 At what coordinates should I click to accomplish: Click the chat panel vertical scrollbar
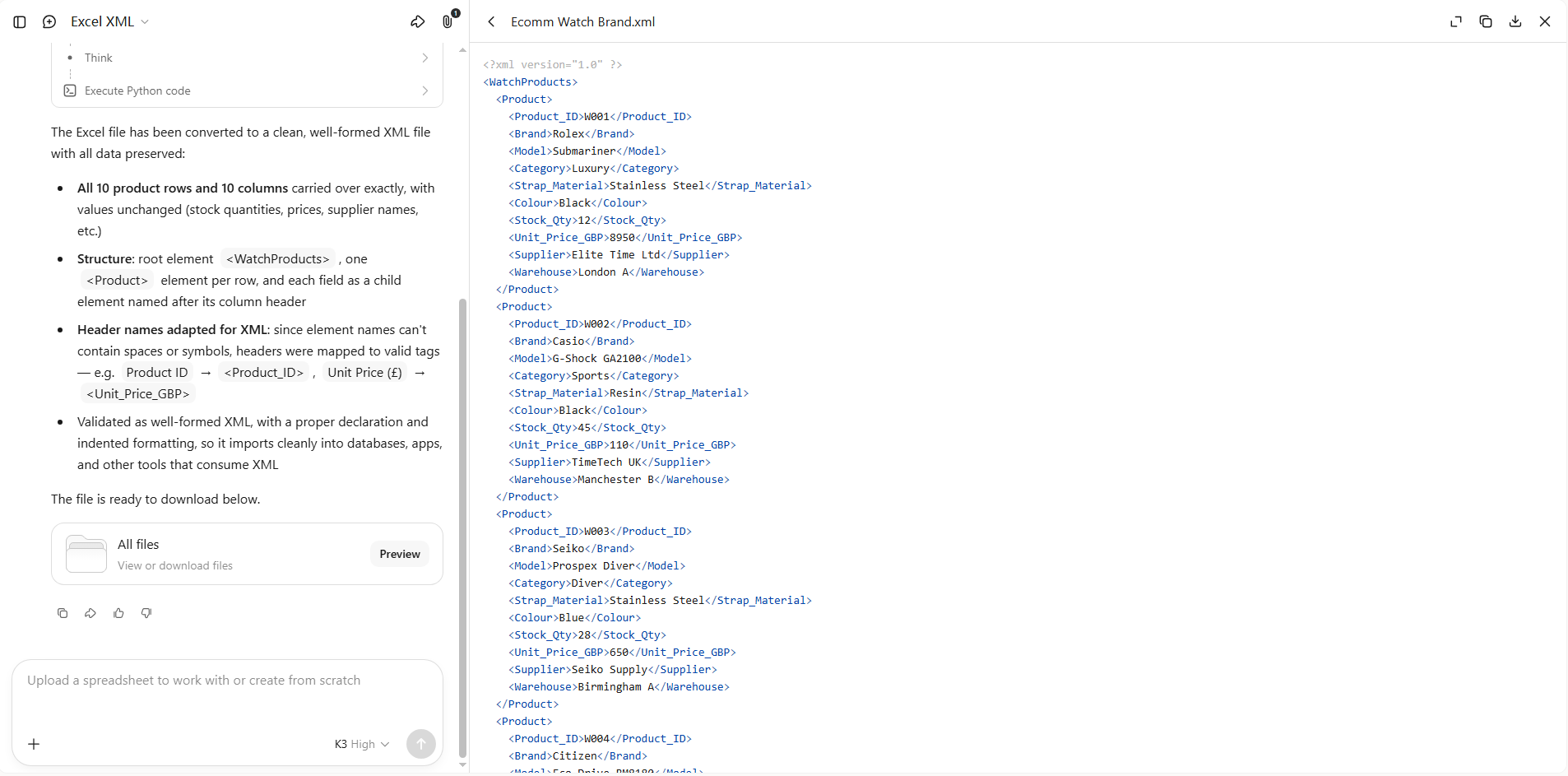462,527
